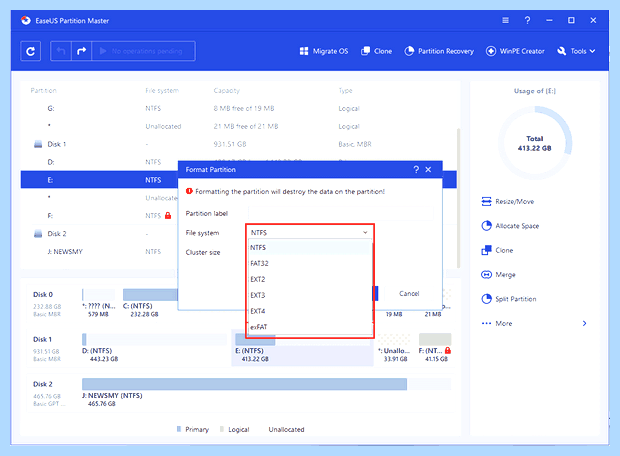Click the Partition label input field
The width and height of the screenshot is (620, 456).
(341, 213)
